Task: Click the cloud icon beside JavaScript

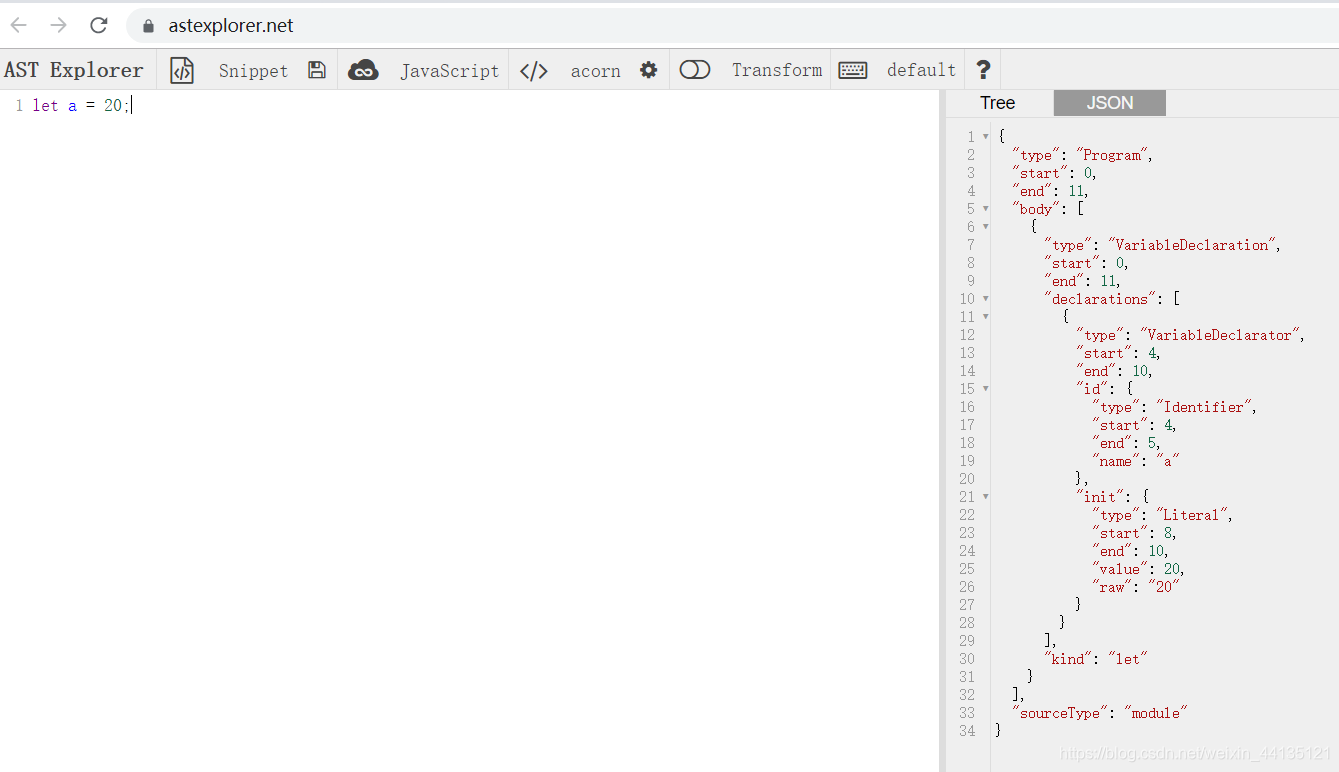Action: (x=363, y=70)
